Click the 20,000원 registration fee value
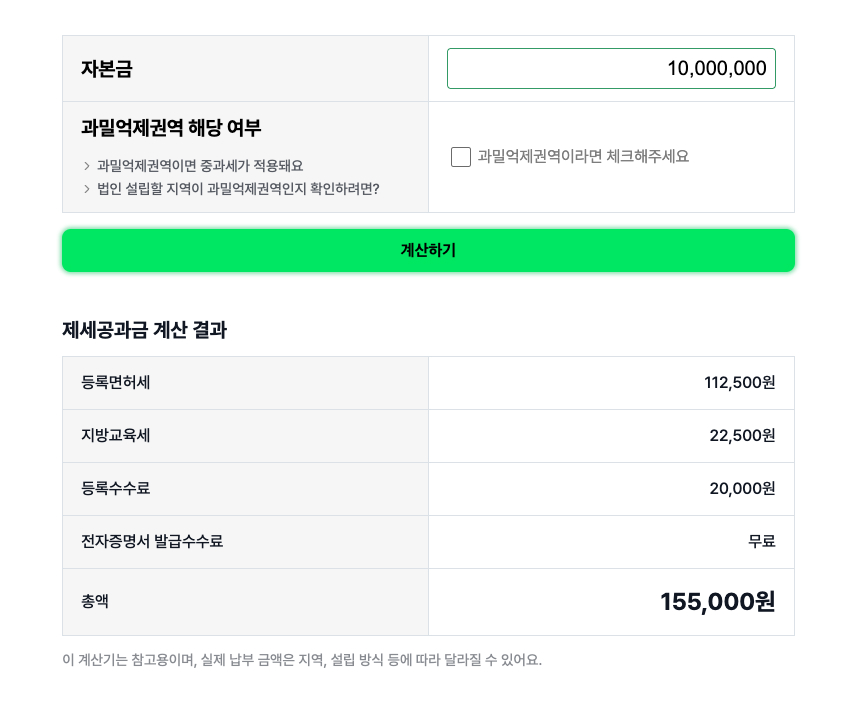 [742, 489]
